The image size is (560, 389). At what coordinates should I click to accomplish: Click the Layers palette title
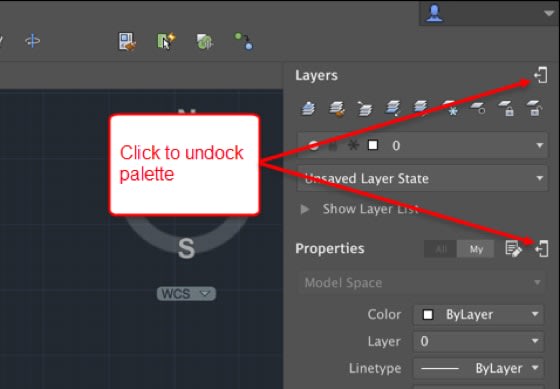point(316,75)
